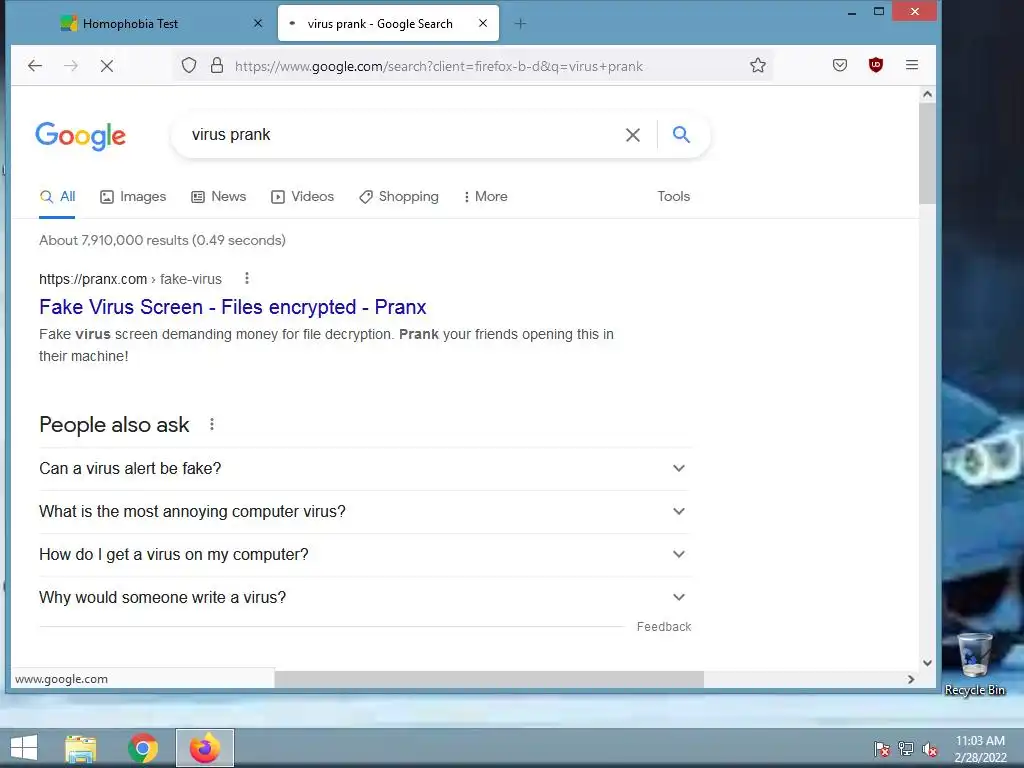Click the horizontal scrollbar thumb

click(489, 679)
